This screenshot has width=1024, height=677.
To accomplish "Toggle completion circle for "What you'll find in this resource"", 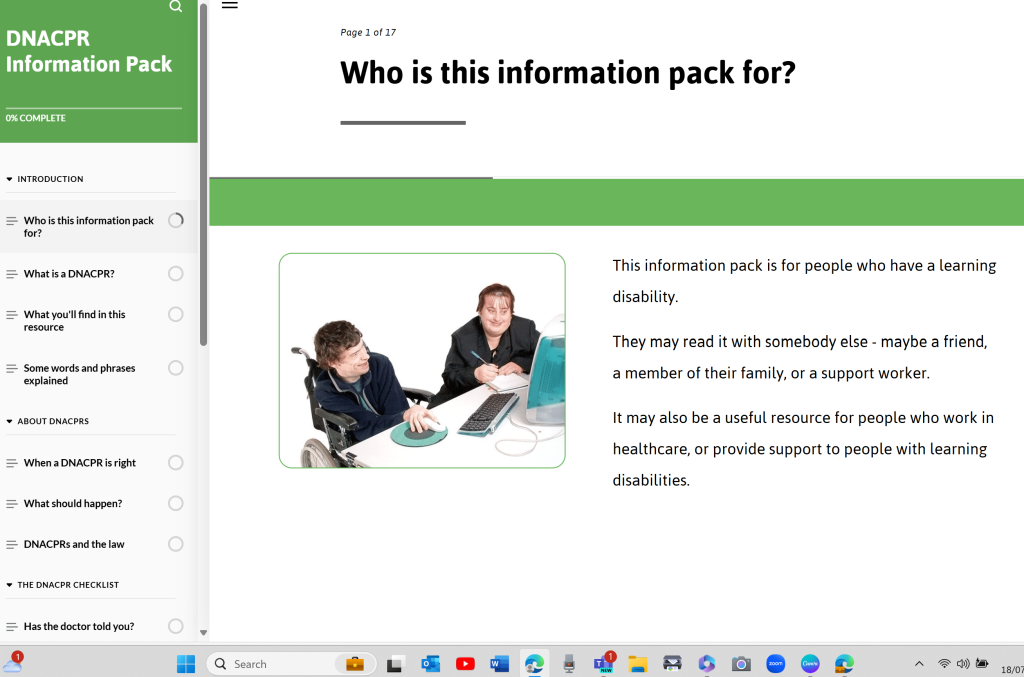I will coord(176,314).
